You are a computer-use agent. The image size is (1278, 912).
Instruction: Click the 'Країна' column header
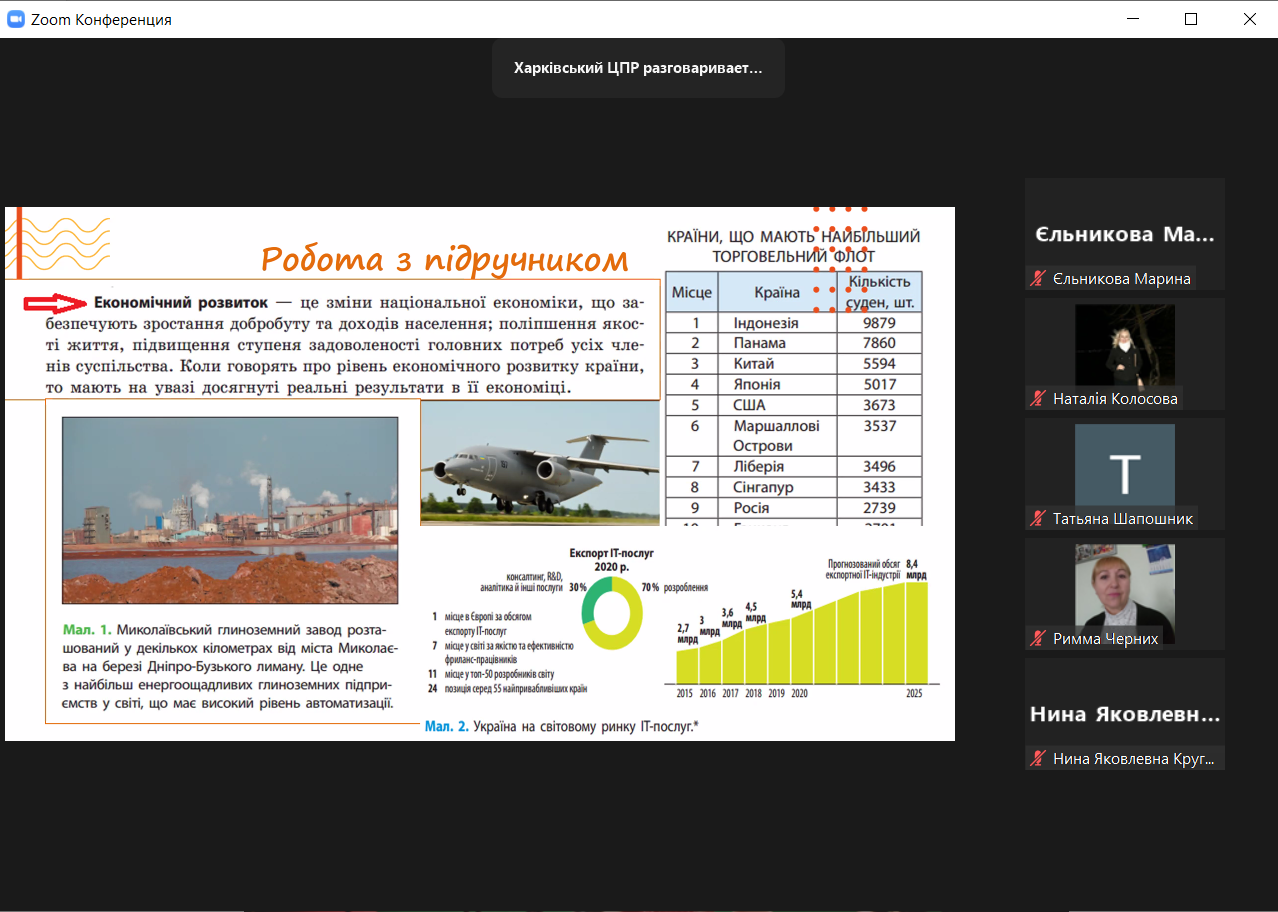click(x=777, y=292)
